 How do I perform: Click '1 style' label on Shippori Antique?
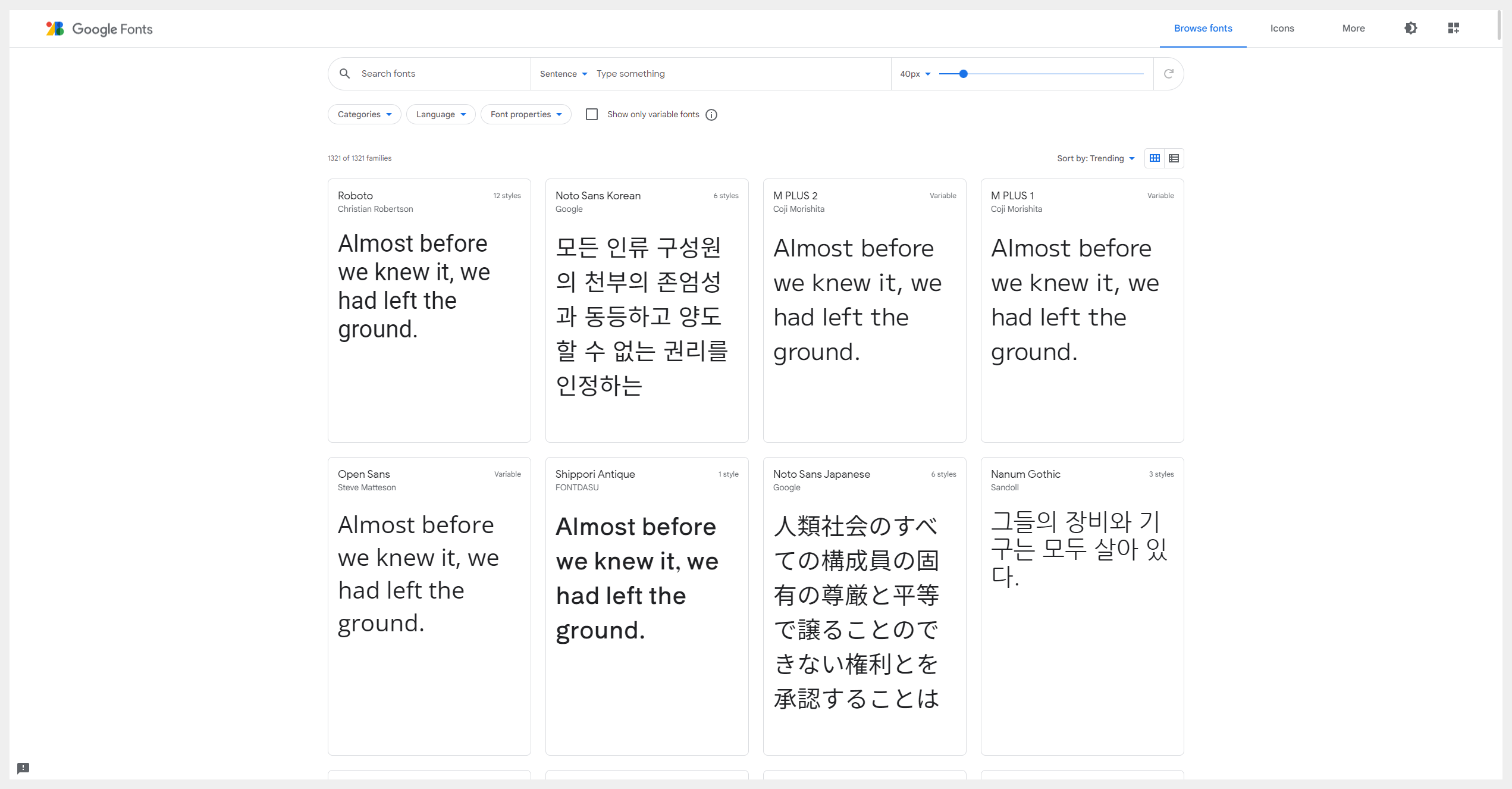click(728, 474)
